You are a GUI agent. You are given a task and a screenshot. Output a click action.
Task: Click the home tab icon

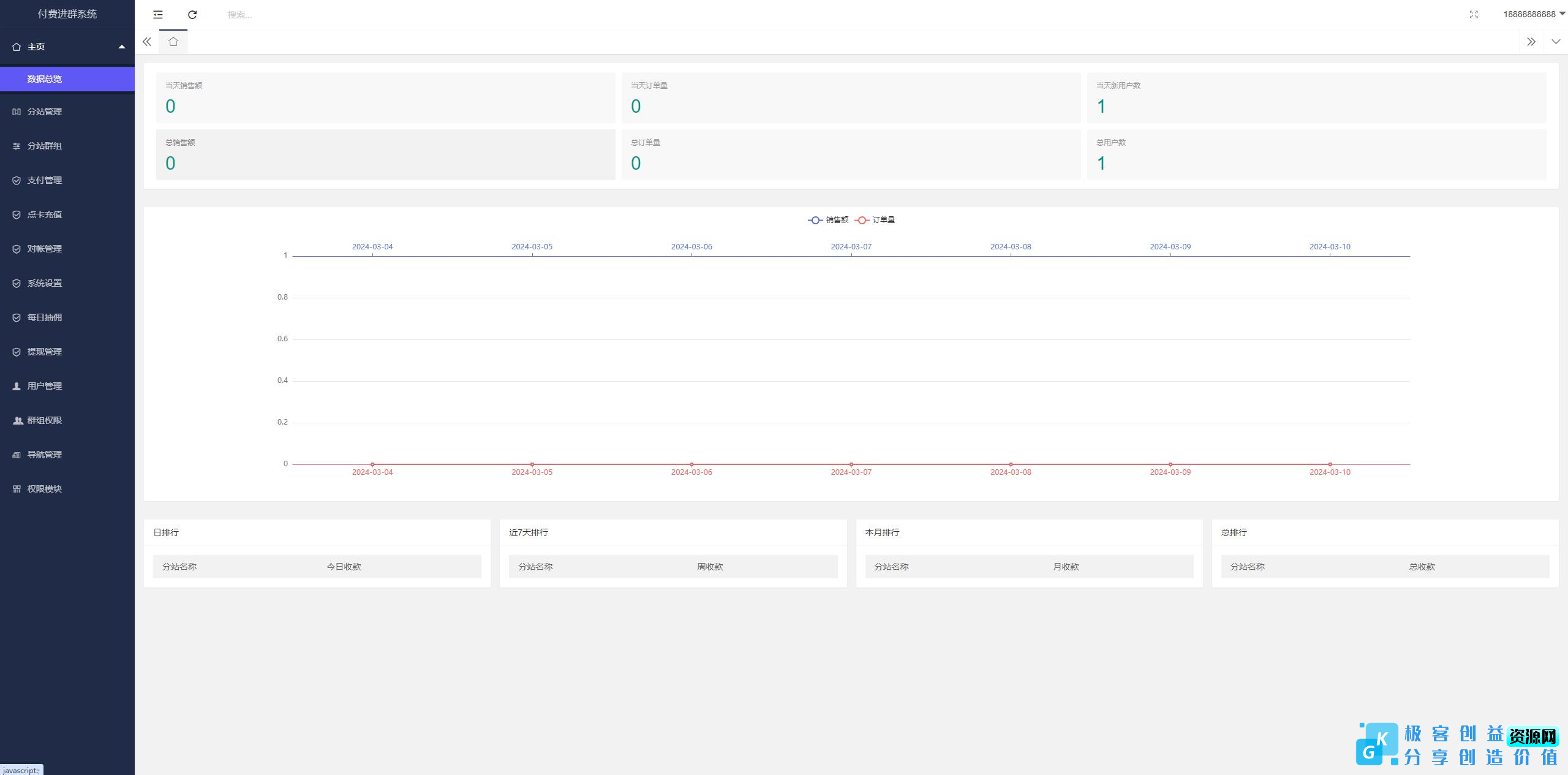pos(173,42)
